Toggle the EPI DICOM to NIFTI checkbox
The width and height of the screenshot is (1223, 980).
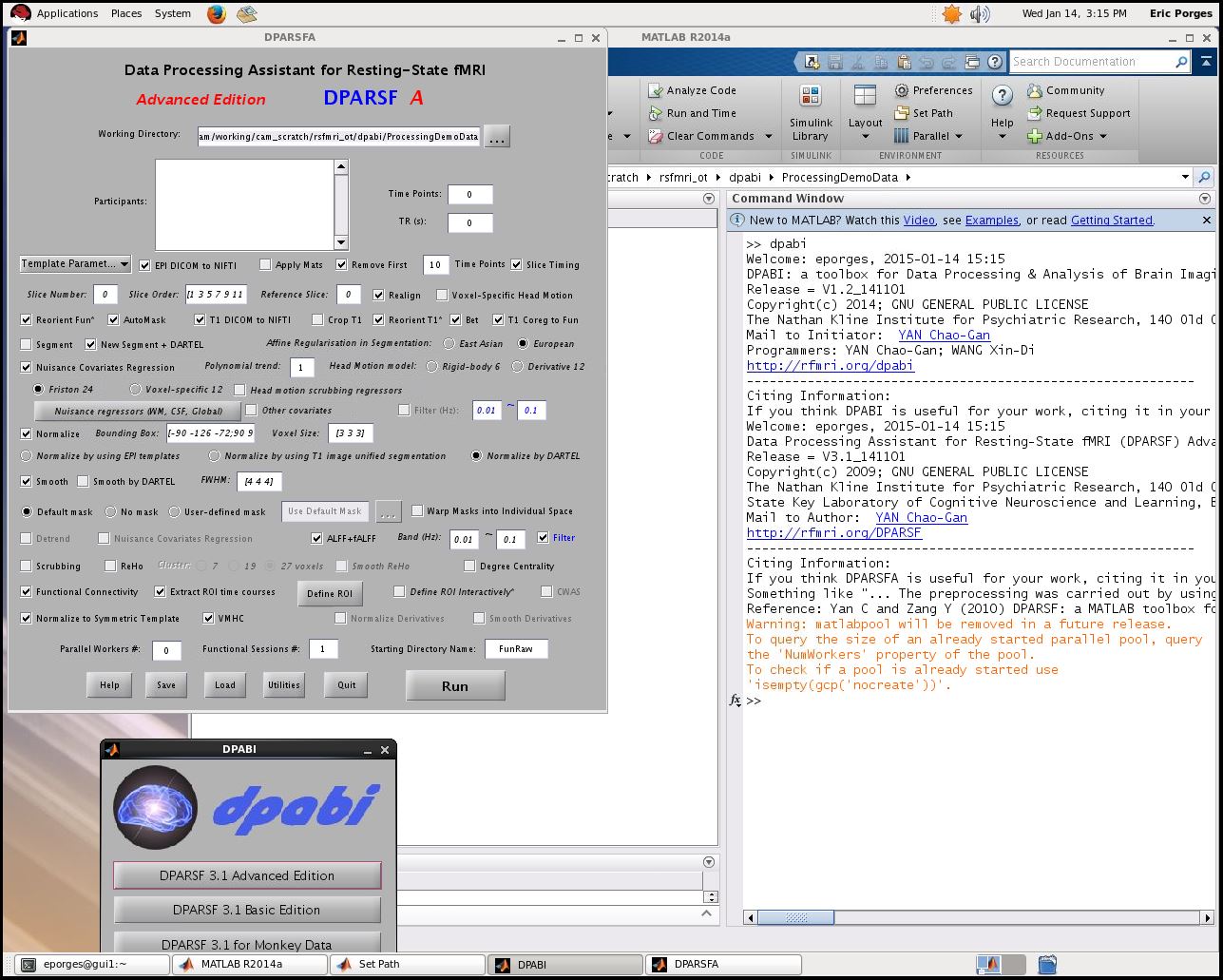point(145,265)
